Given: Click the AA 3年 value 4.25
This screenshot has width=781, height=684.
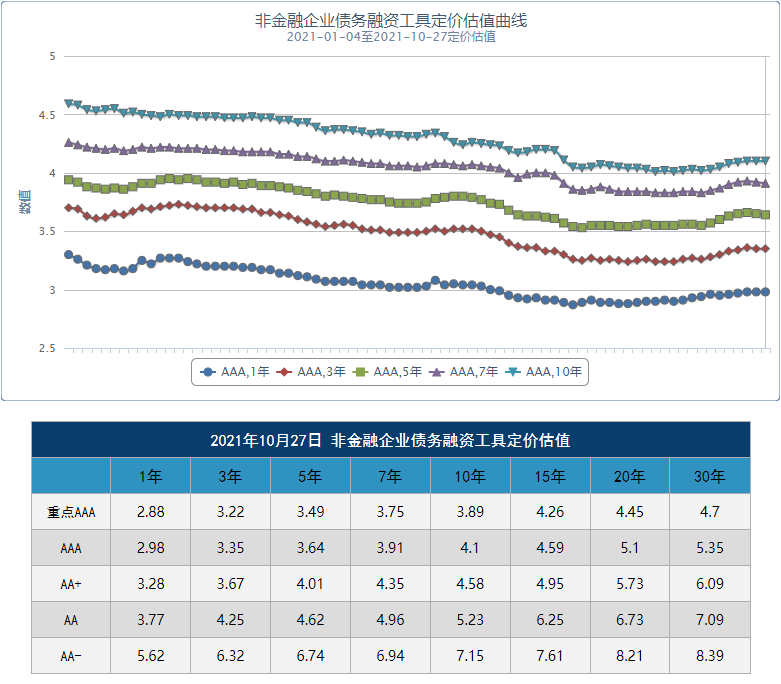Looking at the screenshot, I should (230, 619).
